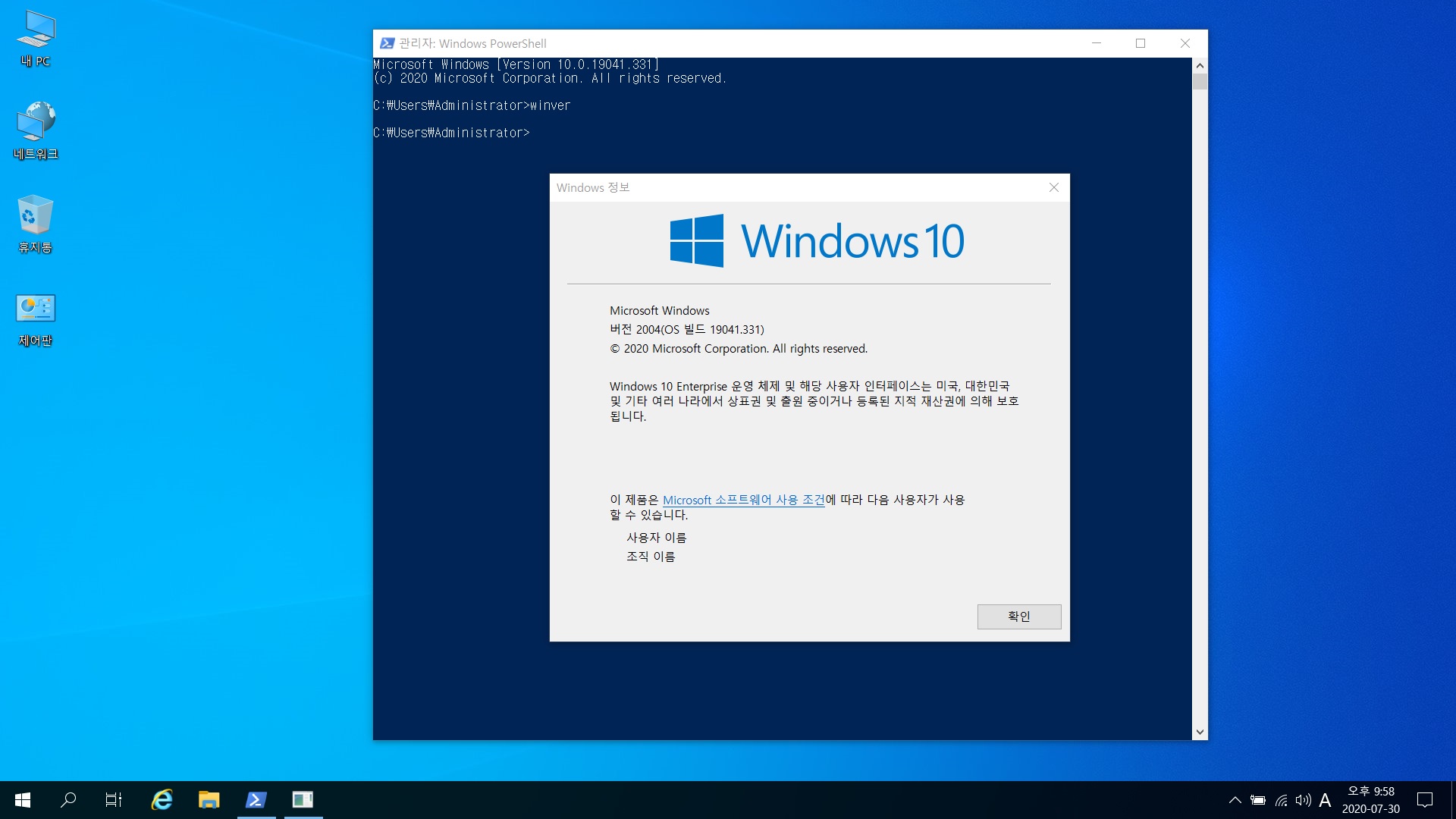This screenshot has height=819, width=1456.
Task: Open the 네트워크 desktop icon
Action: [x=36, y=131]
